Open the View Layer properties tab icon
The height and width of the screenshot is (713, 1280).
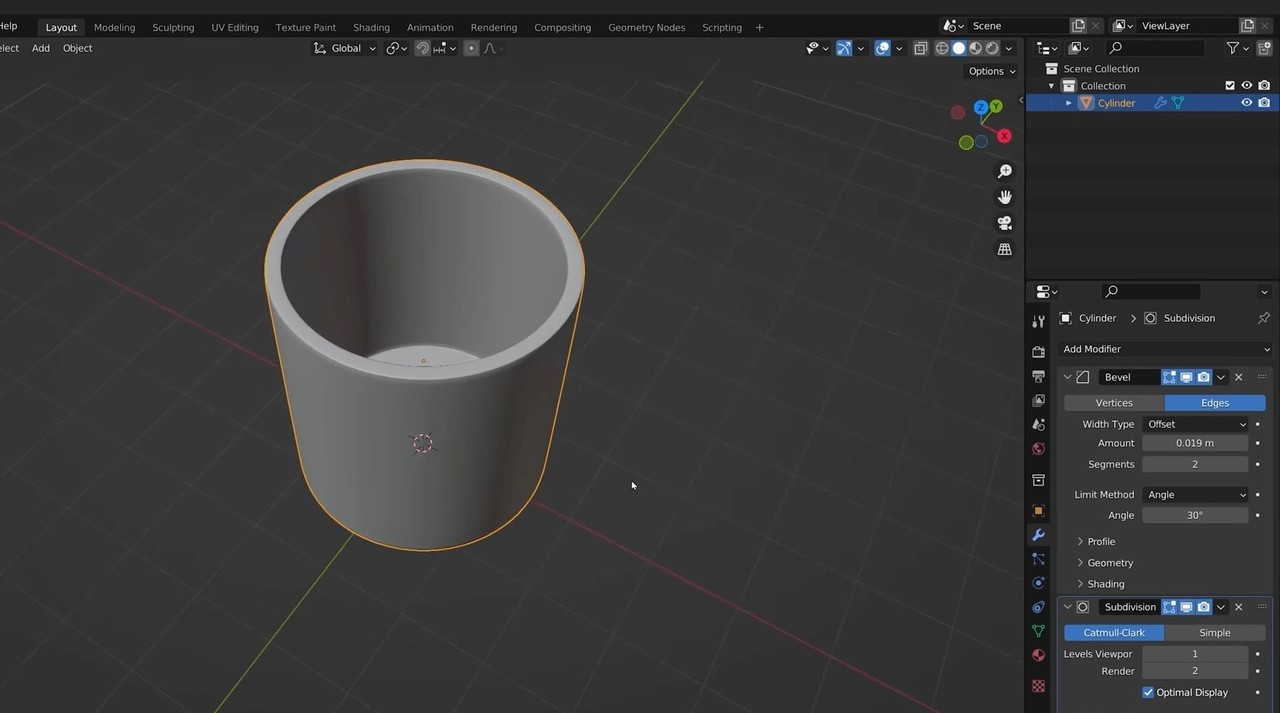coord(1038,400)
